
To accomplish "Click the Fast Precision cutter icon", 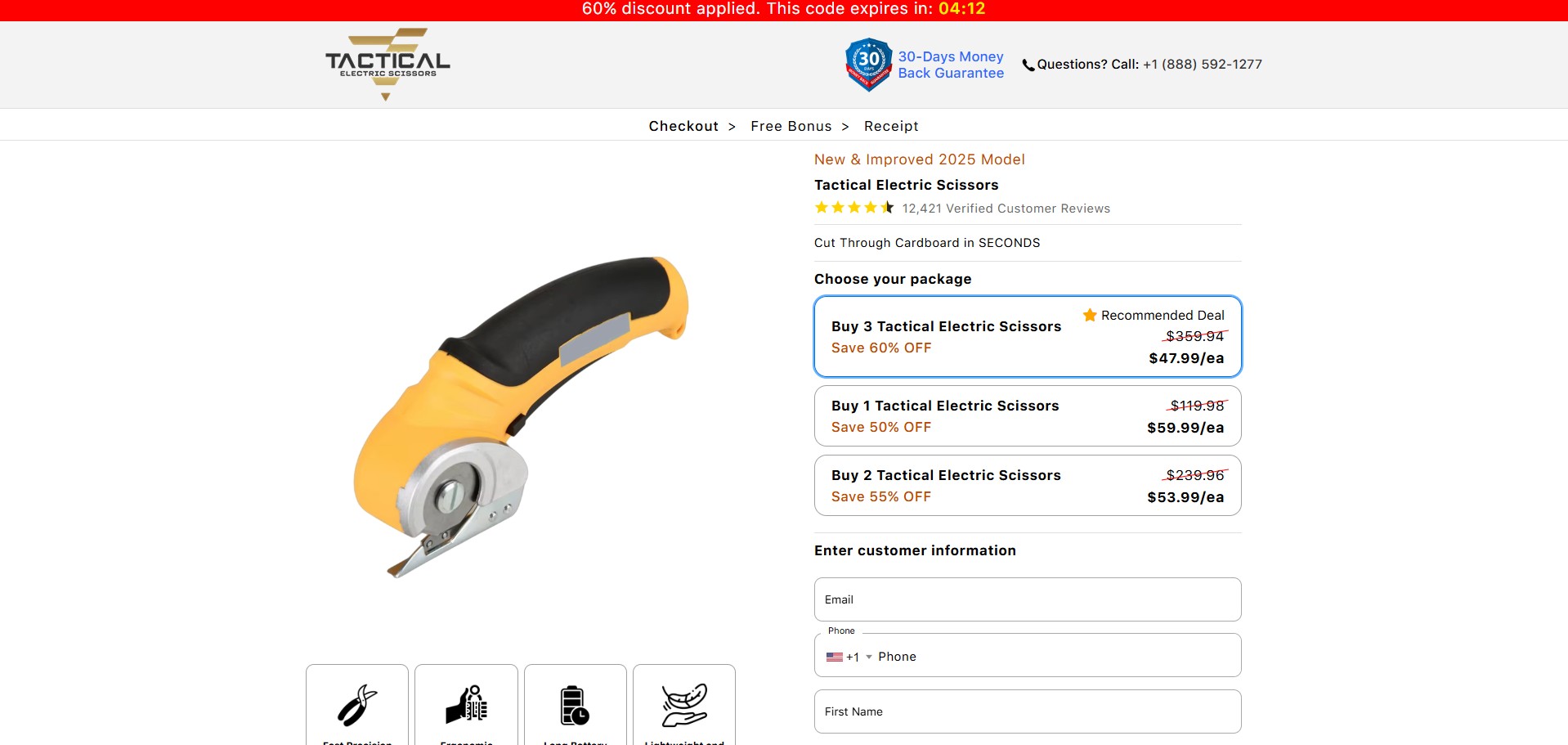I will (357, 705).
